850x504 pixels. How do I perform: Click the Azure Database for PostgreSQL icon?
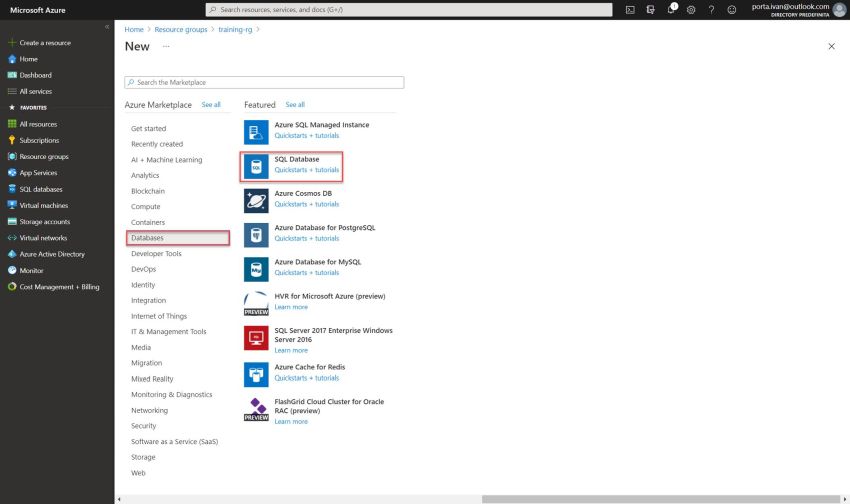coord(256,235)
